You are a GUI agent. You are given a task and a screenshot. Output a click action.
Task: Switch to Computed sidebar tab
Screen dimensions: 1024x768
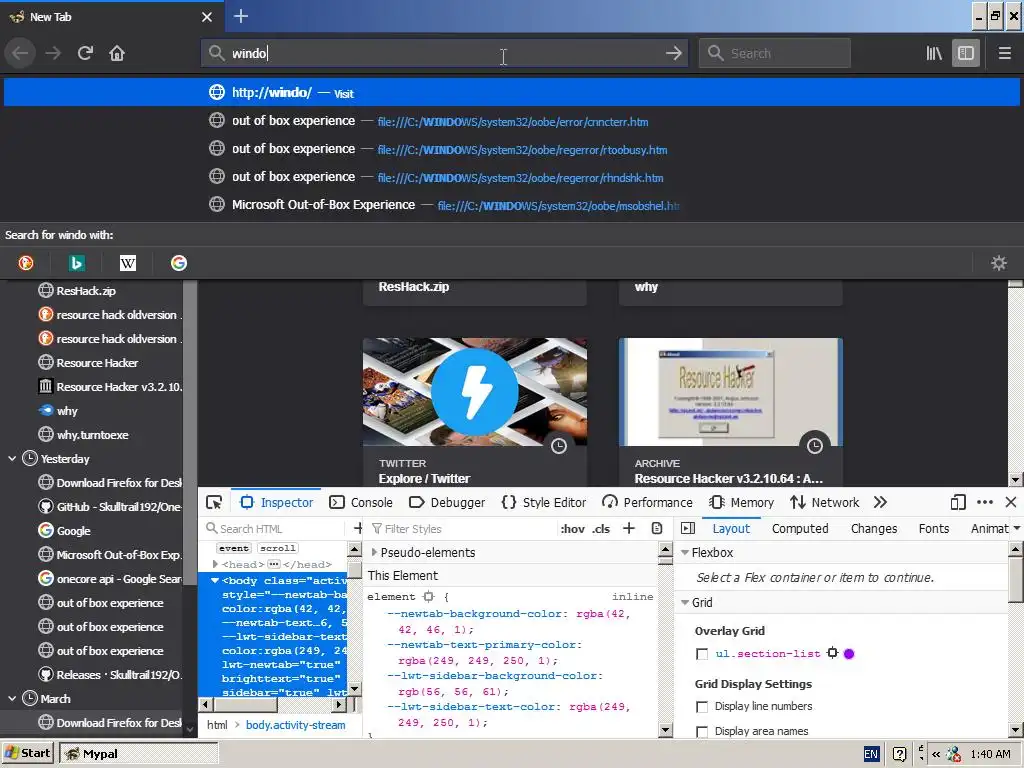(800, 528)
